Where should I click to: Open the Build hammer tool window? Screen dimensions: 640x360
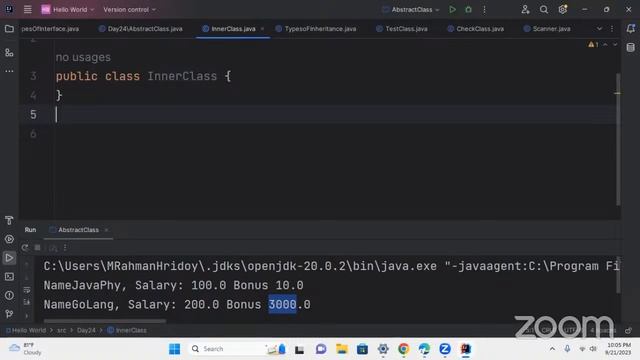click(9, 220)
